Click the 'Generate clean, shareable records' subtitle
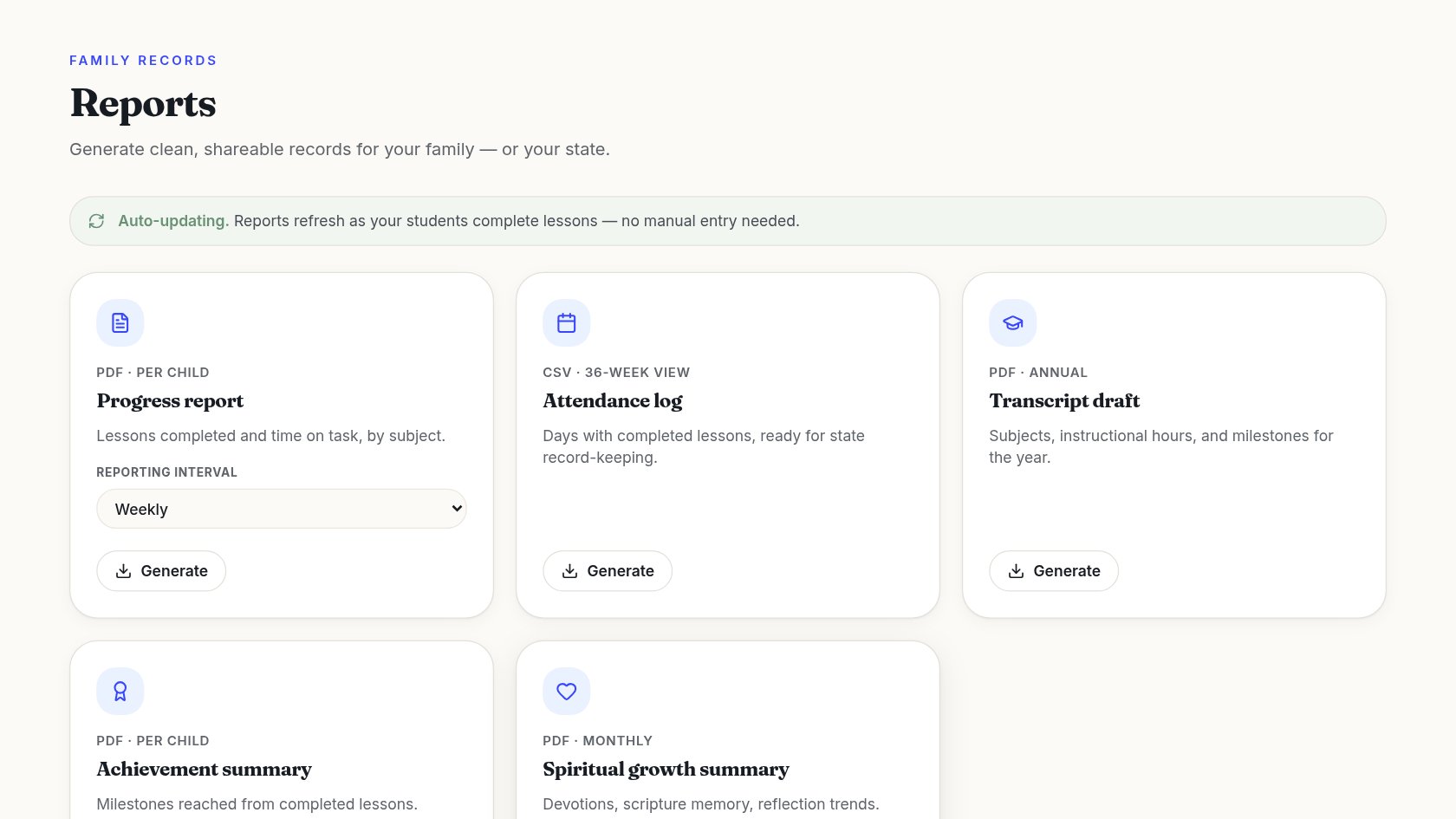1456x819 pixels. (x=340, y=149)
